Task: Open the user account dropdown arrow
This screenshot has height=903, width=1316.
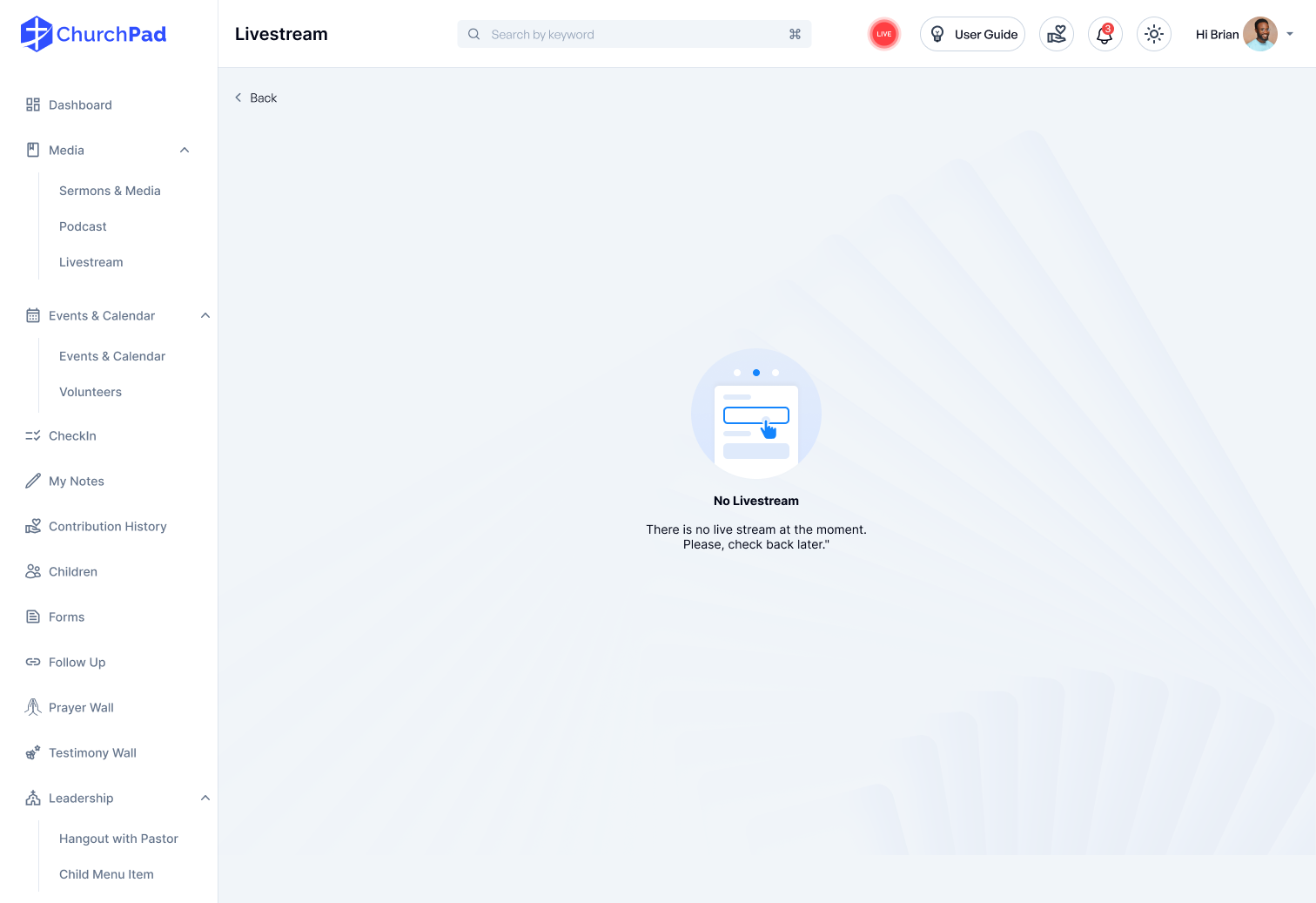Action: (x=1290, y=34)
